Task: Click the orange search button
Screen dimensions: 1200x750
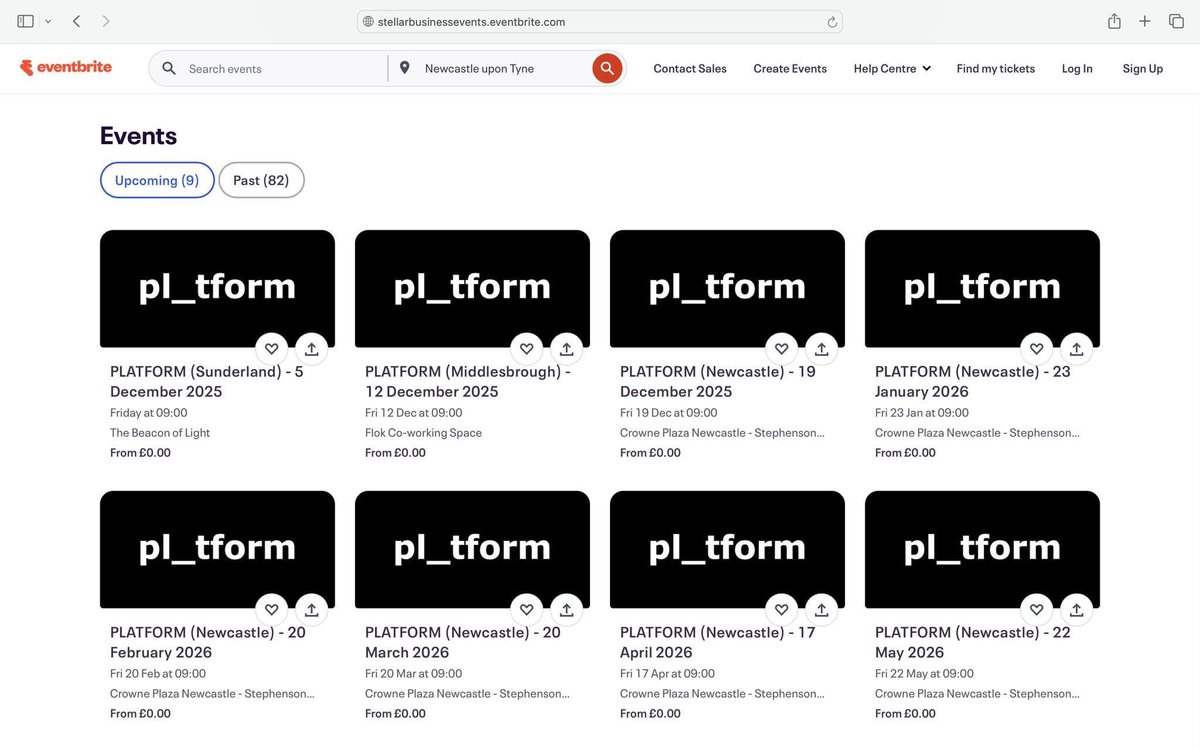Action: [x=607, y=68]
